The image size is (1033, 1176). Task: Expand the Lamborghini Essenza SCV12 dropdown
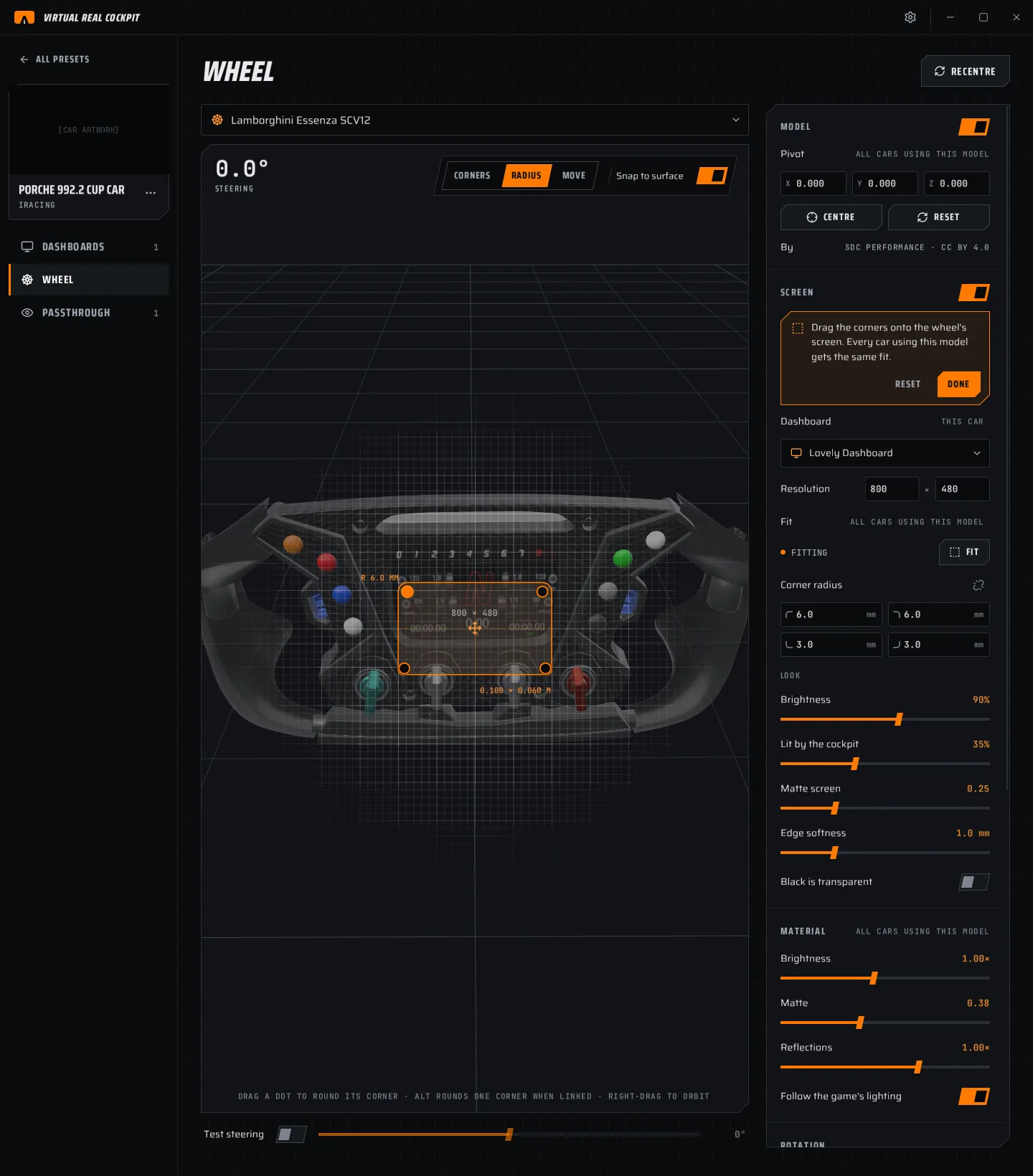[475, 120]
